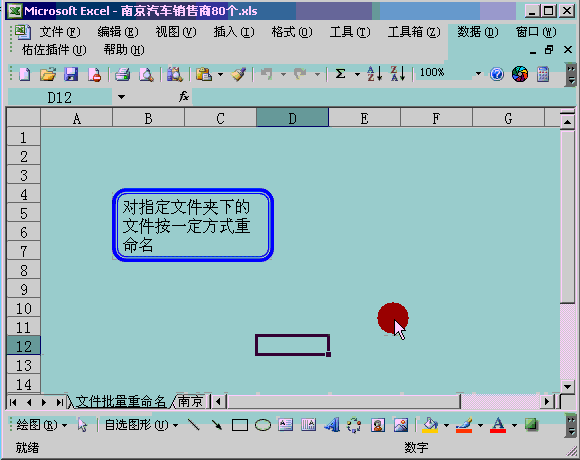Click the Sort Descending Z-A icon
The width and height of the screenshot is (580, 460).
pyautogui.click(x=398, y=74)
